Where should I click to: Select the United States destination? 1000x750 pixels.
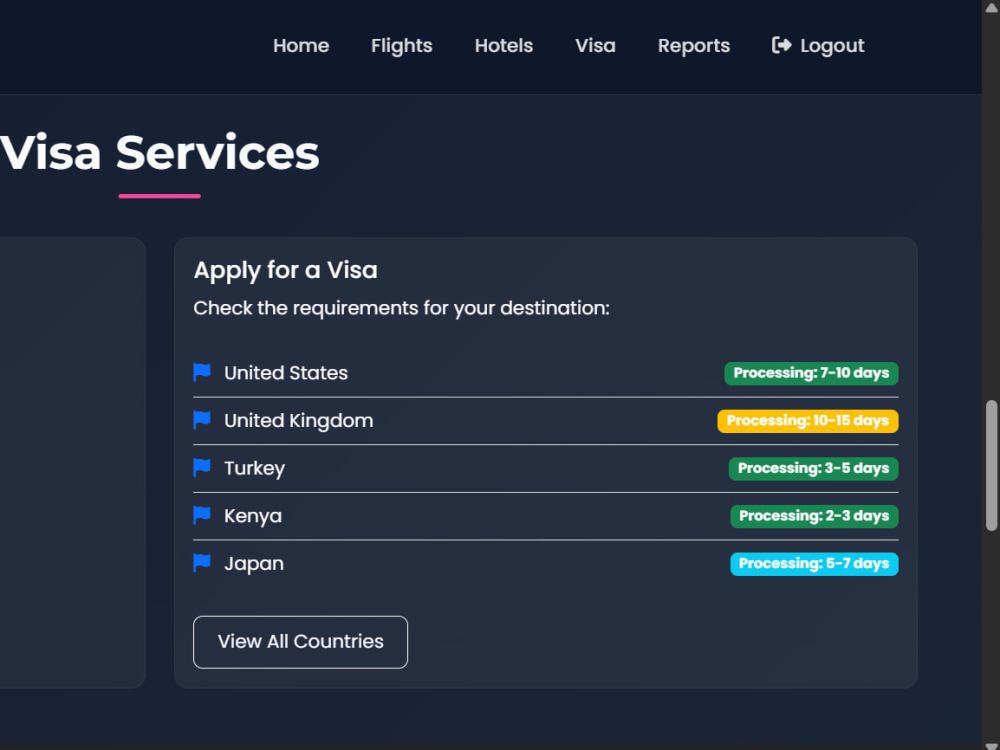pos(286,373)
